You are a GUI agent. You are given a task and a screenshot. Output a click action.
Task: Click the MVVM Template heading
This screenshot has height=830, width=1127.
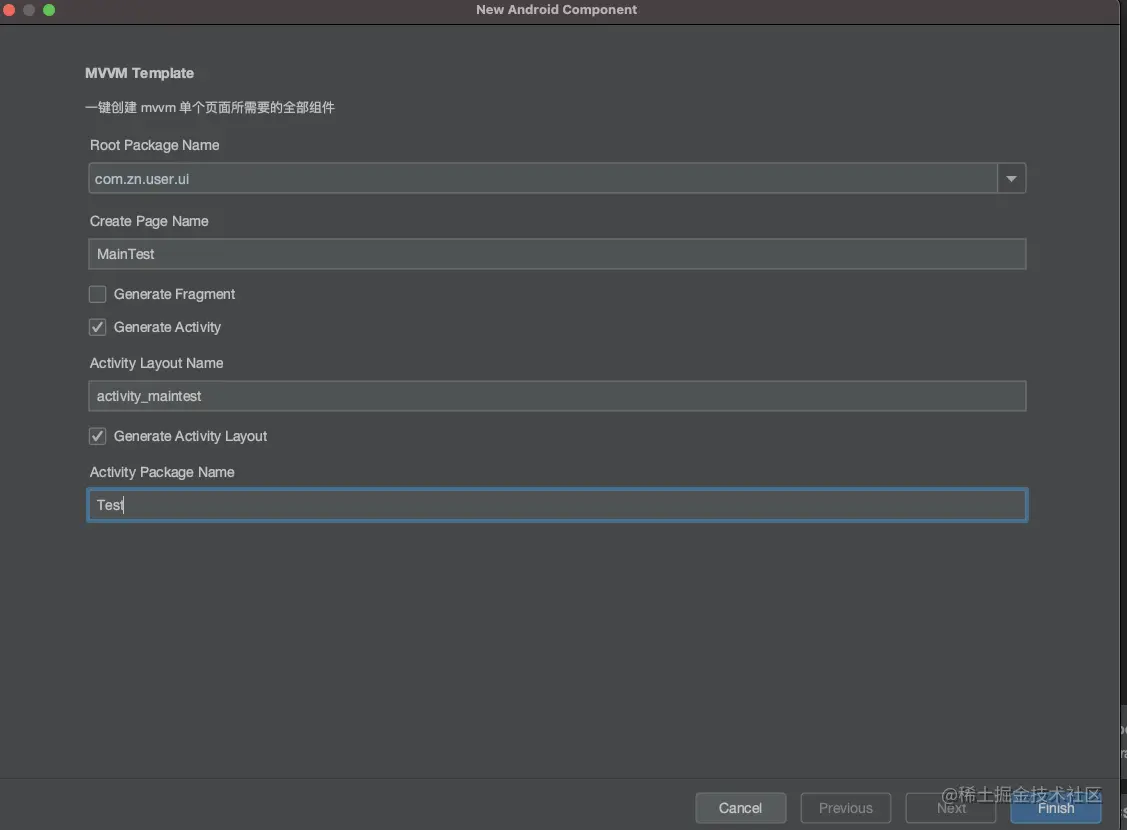[139, 73]
